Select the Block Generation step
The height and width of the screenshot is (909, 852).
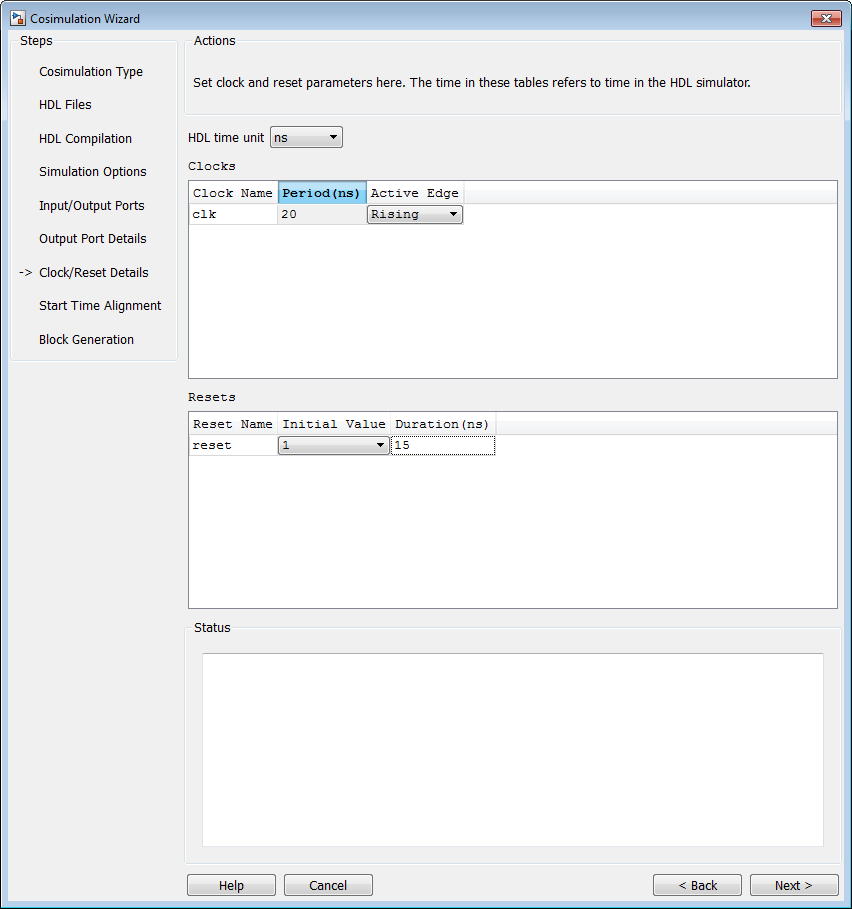coord(86,340)
